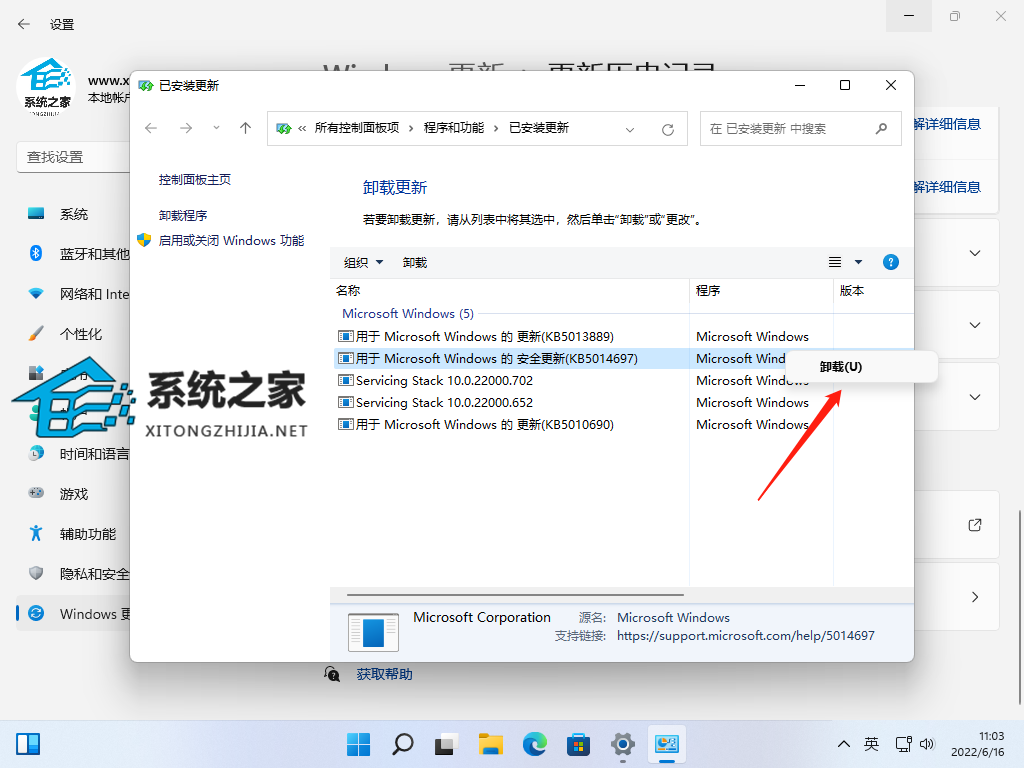Open volume icon in system tray
The image size is (1024, 768).
[927, 744]
